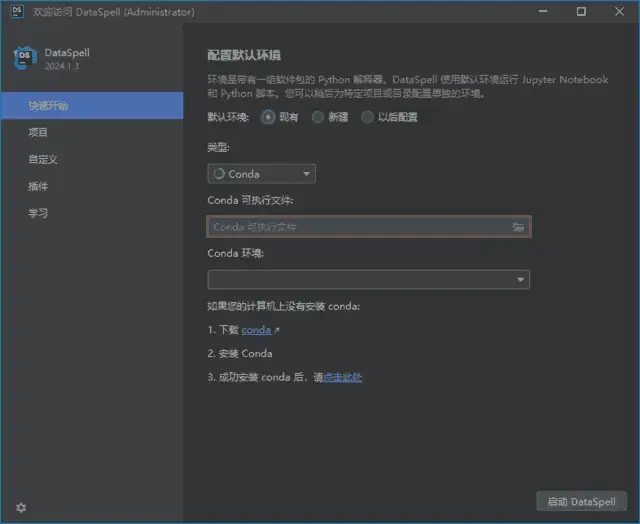Click the 配置默认环境 heading text
Image resolution: width=640 pixels, height=524 pixels.
(244, 55)
